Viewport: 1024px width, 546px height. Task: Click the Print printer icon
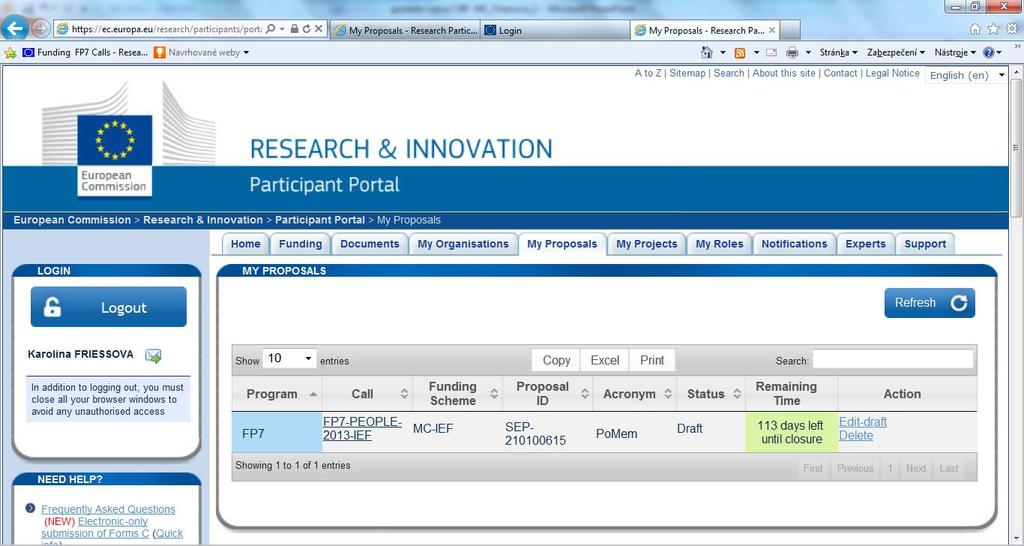(x=792, y=52)
